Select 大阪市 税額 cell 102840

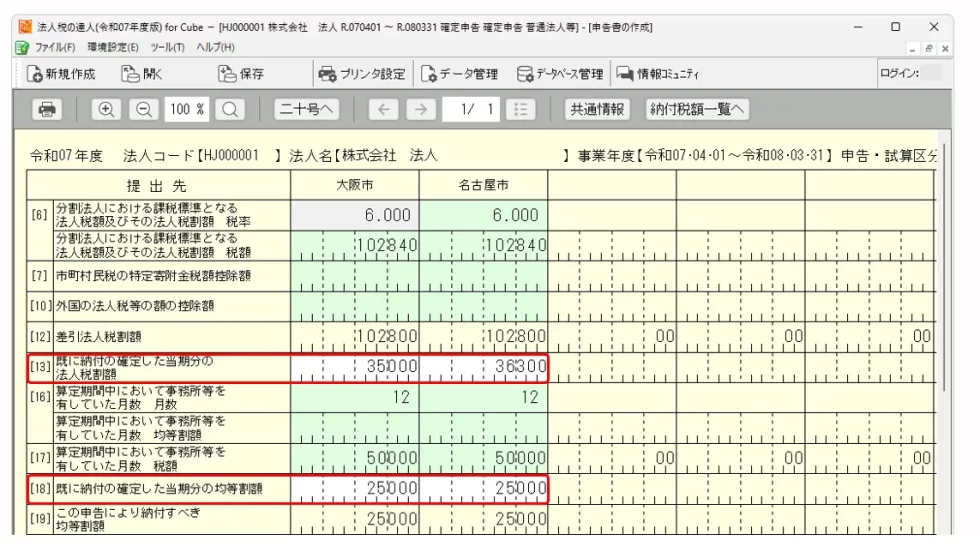354,246
